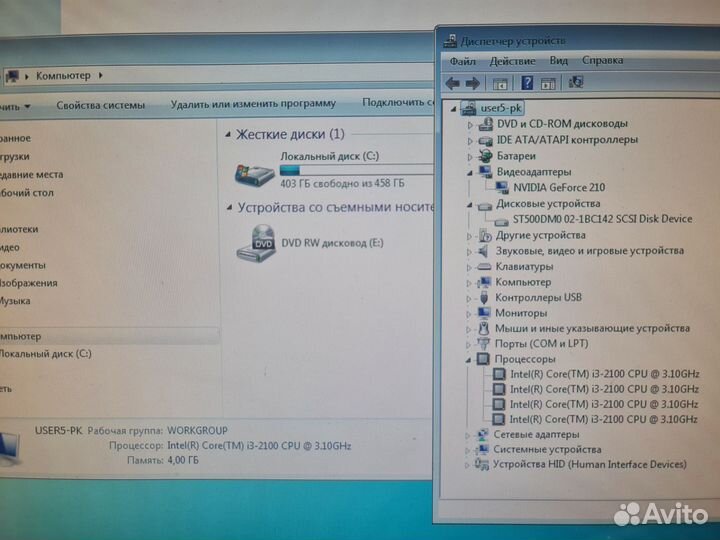Click the Звуковые устройства speaker icon

[484, 251]
